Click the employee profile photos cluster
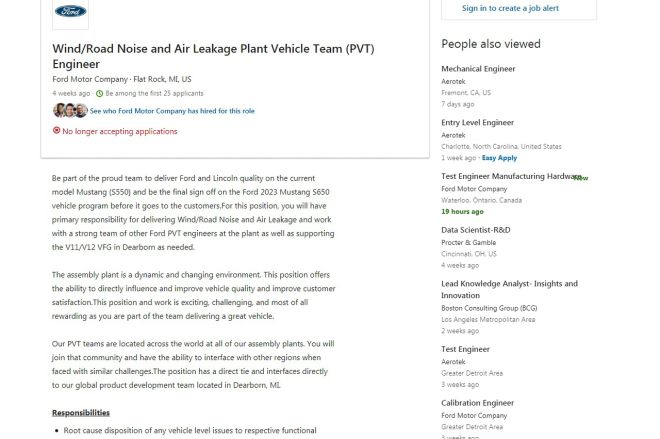 (x=70, y=111)
